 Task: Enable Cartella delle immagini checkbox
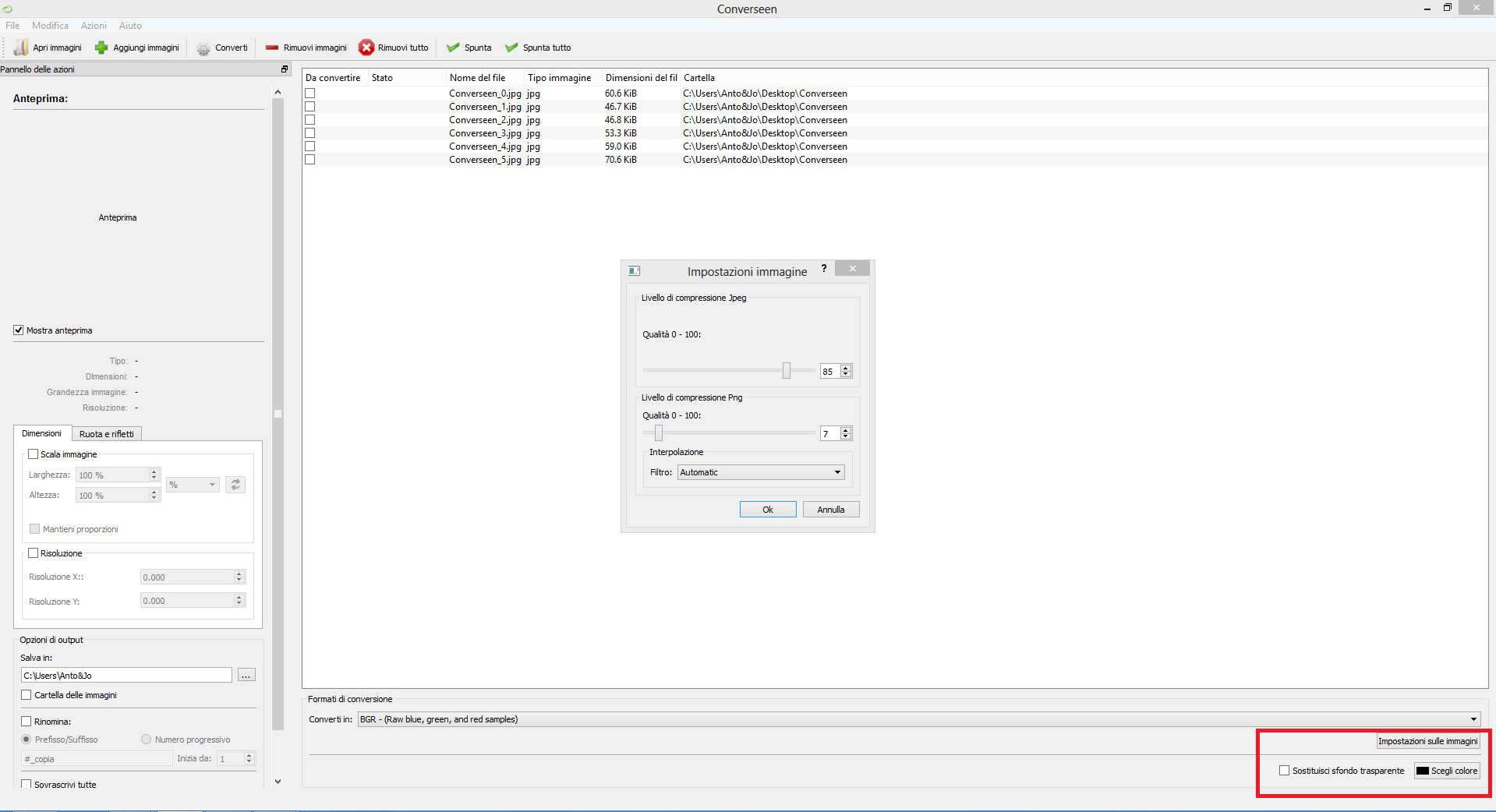[x=27, y=695]
